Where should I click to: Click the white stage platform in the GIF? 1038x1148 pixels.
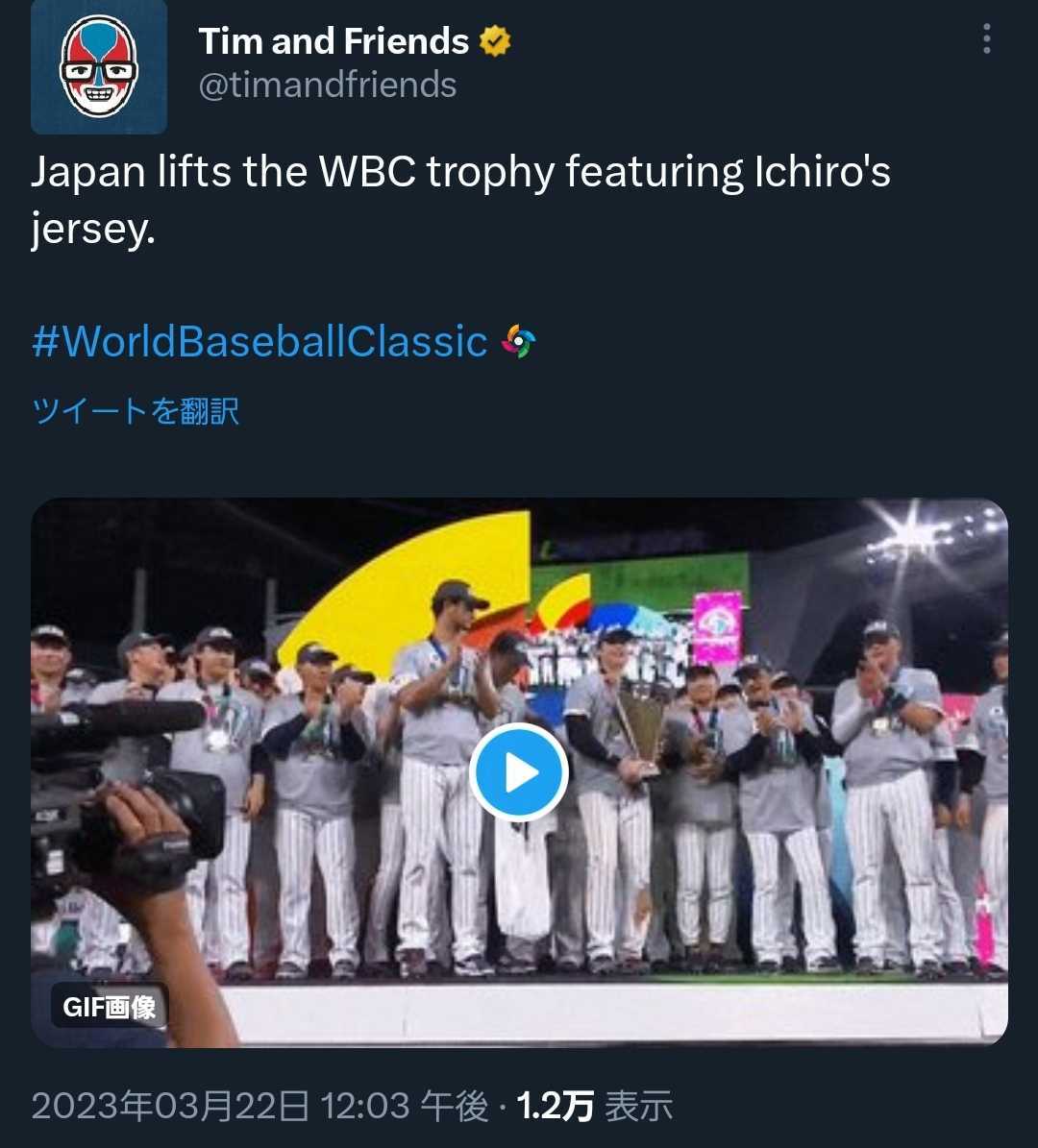[615, 1011]
